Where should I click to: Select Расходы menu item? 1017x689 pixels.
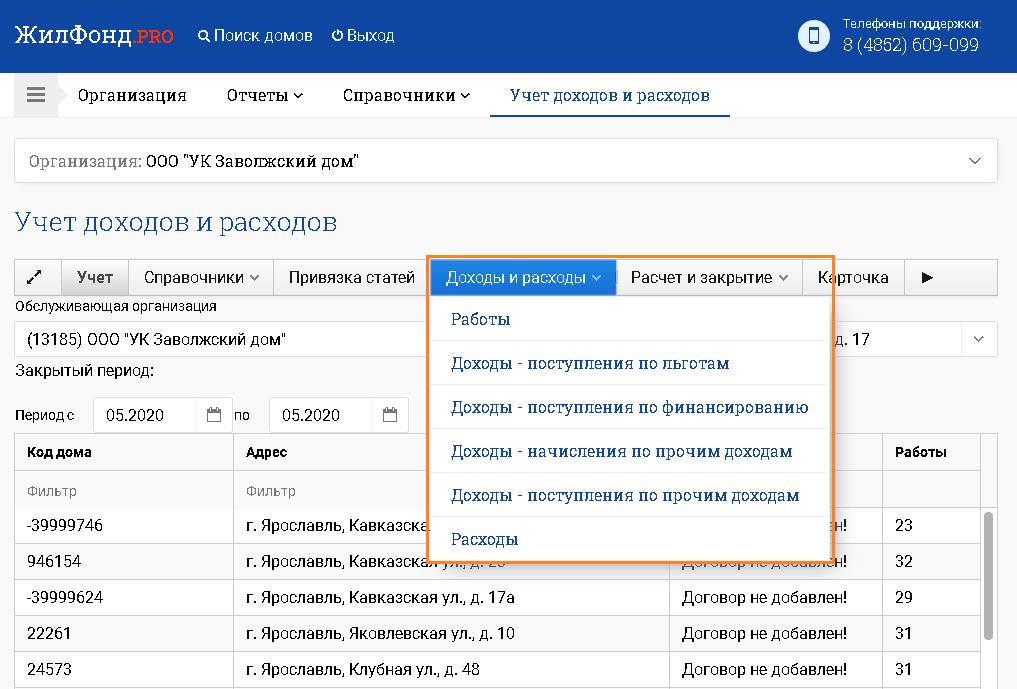pyautogui.click(x=485, y=539)
